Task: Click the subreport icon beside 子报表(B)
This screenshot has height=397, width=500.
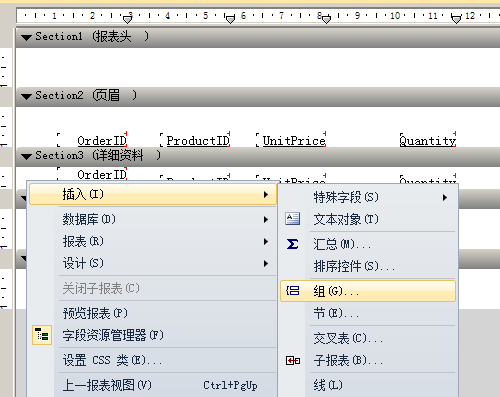Action: pyautogui.click(x=293, y=360)
